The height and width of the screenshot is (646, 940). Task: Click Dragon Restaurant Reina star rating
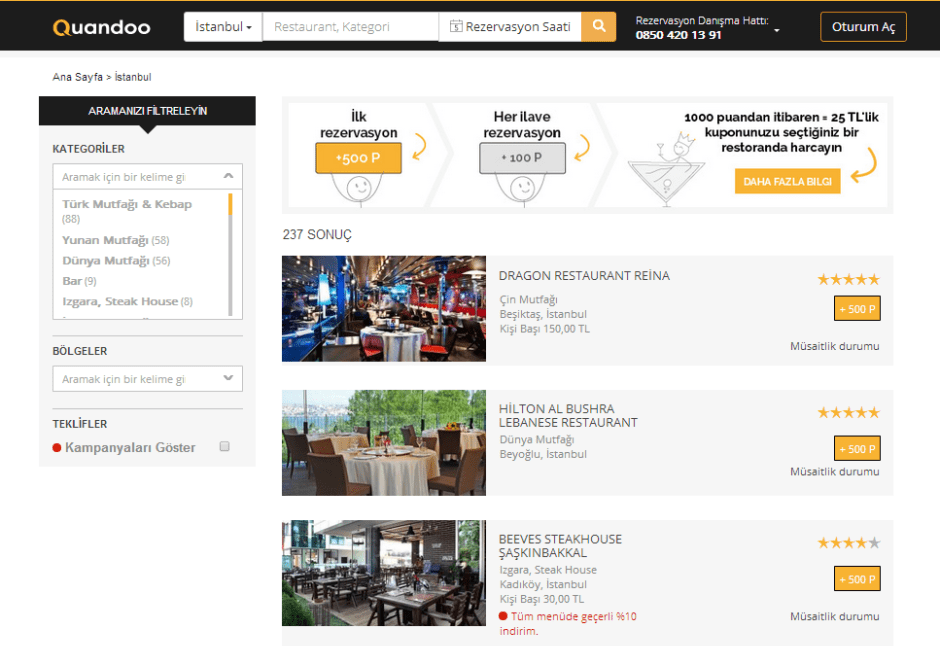[848, 280]
